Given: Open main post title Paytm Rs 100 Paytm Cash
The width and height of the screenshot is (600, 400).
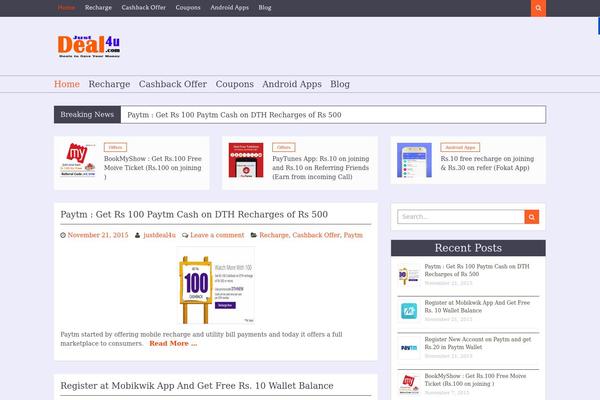Looking at the screenshot, I should coord(194,214).
